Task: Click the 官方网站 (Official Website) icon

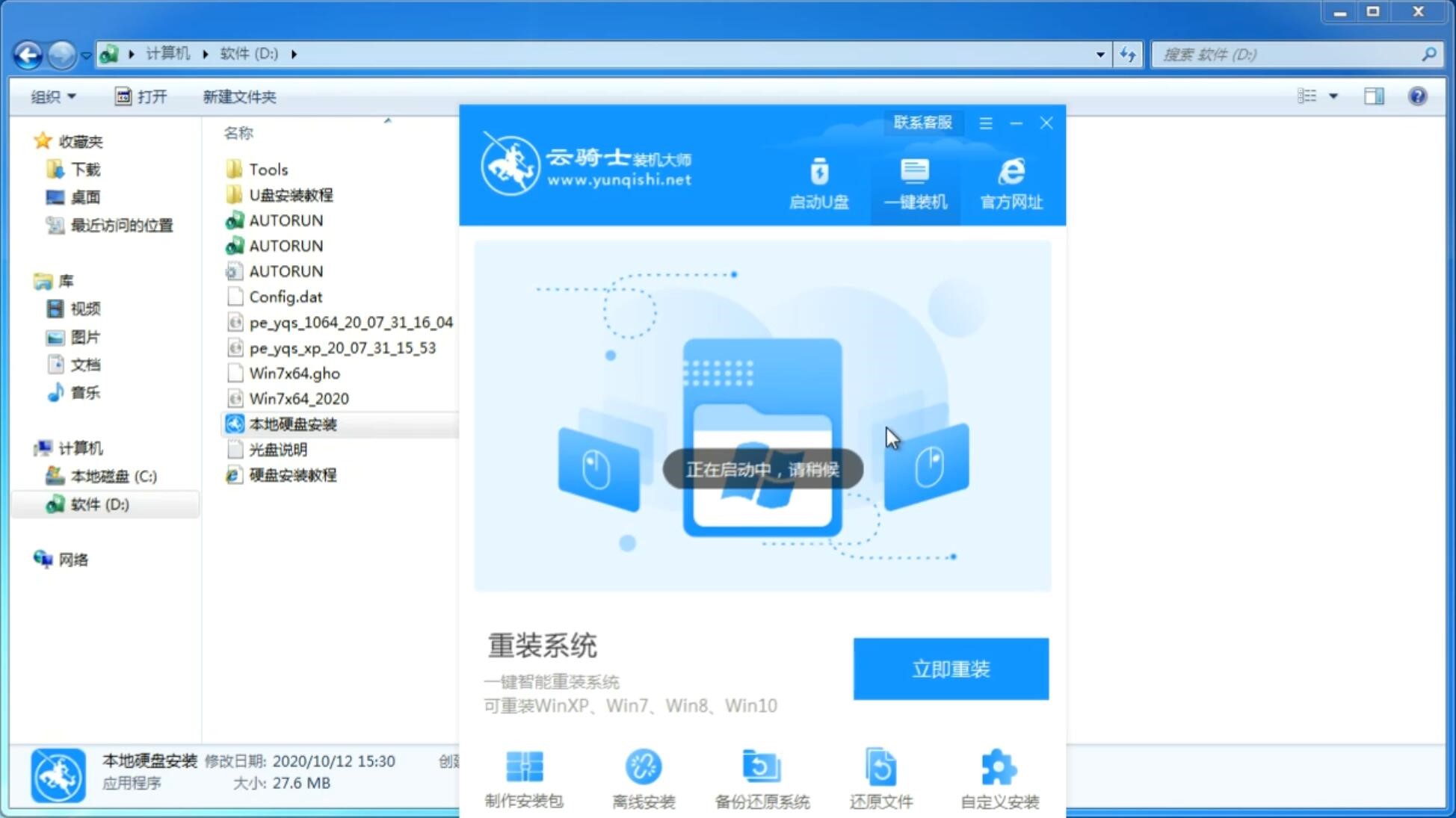Action: 1010,182
